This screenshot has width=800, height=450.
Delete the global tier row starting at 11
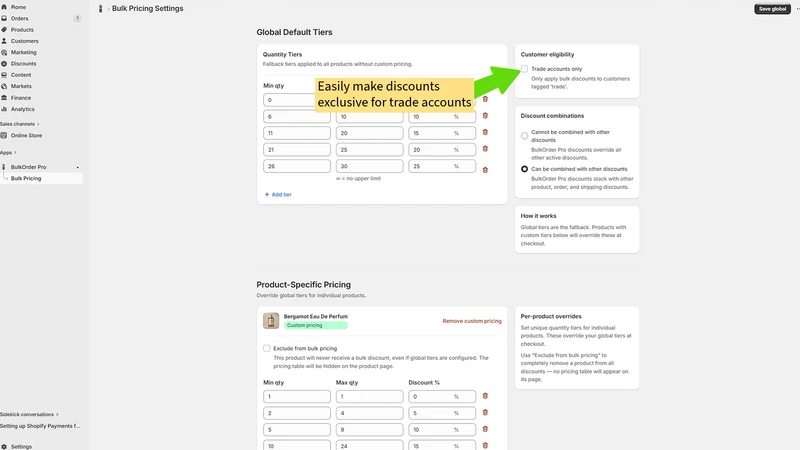coord(485,132)
